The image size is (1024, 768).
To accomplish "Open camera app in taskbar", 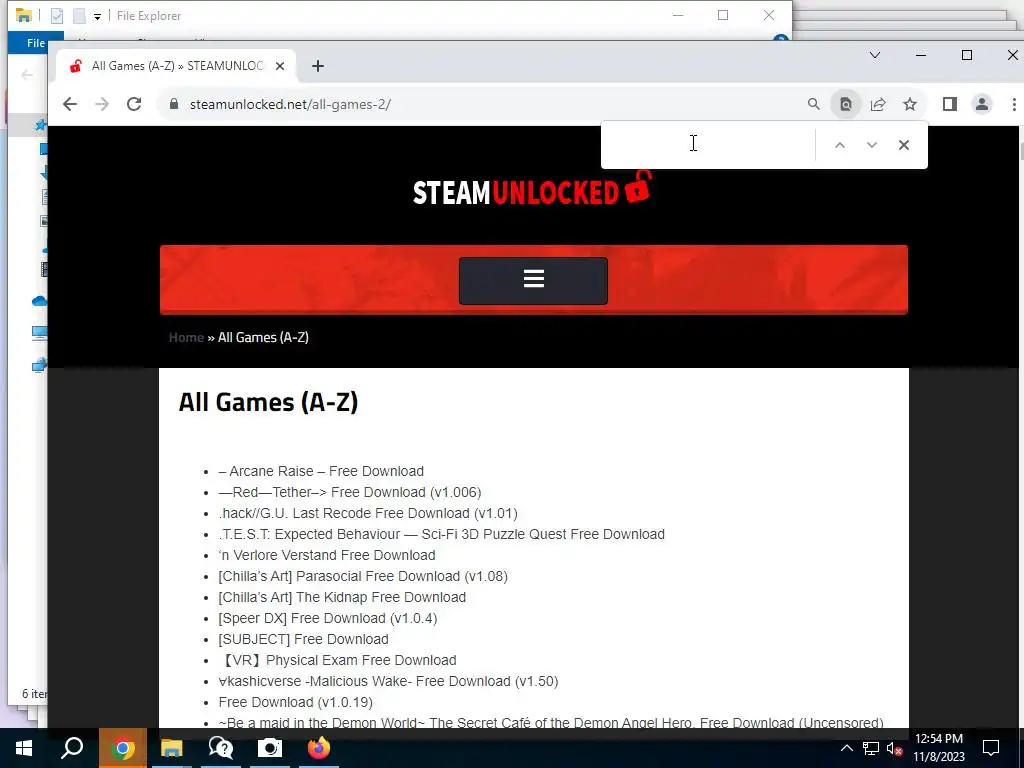I will [x=270, y=748].
